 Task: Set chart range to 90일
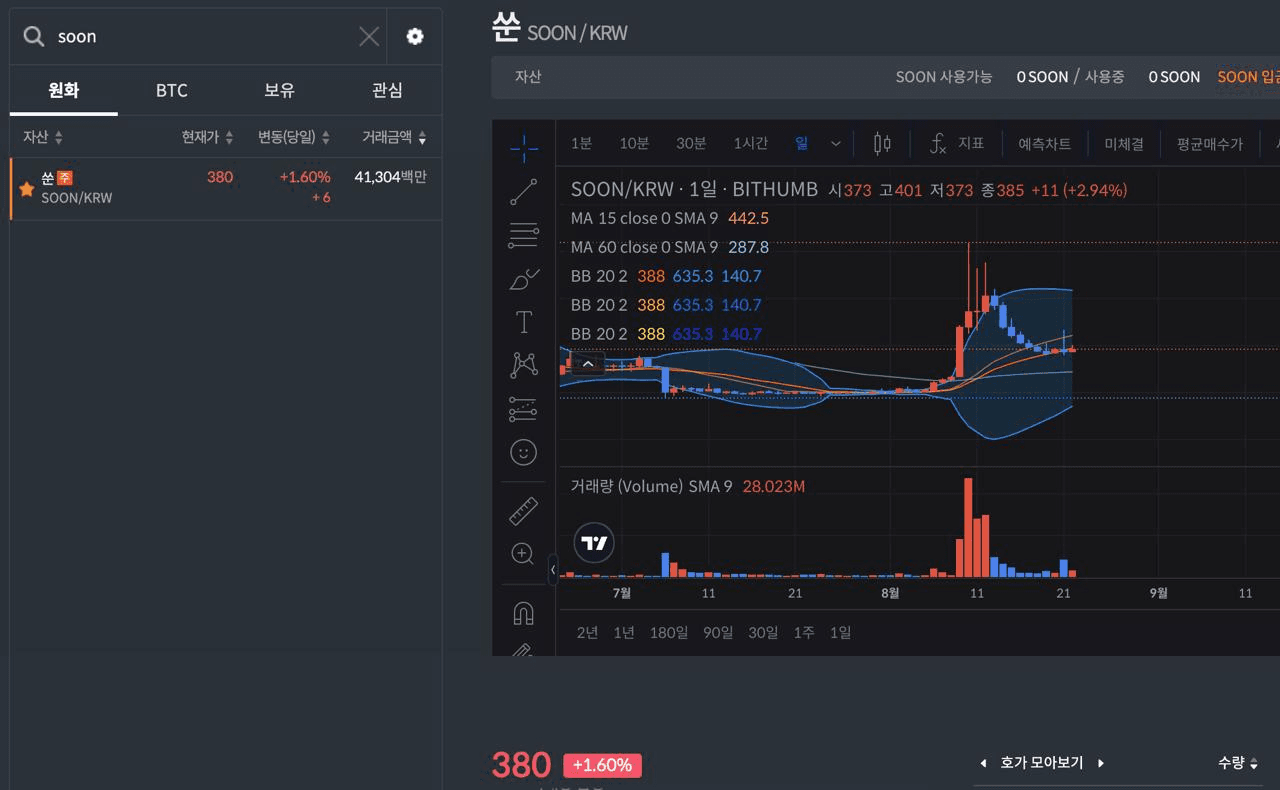pos(718,632)
